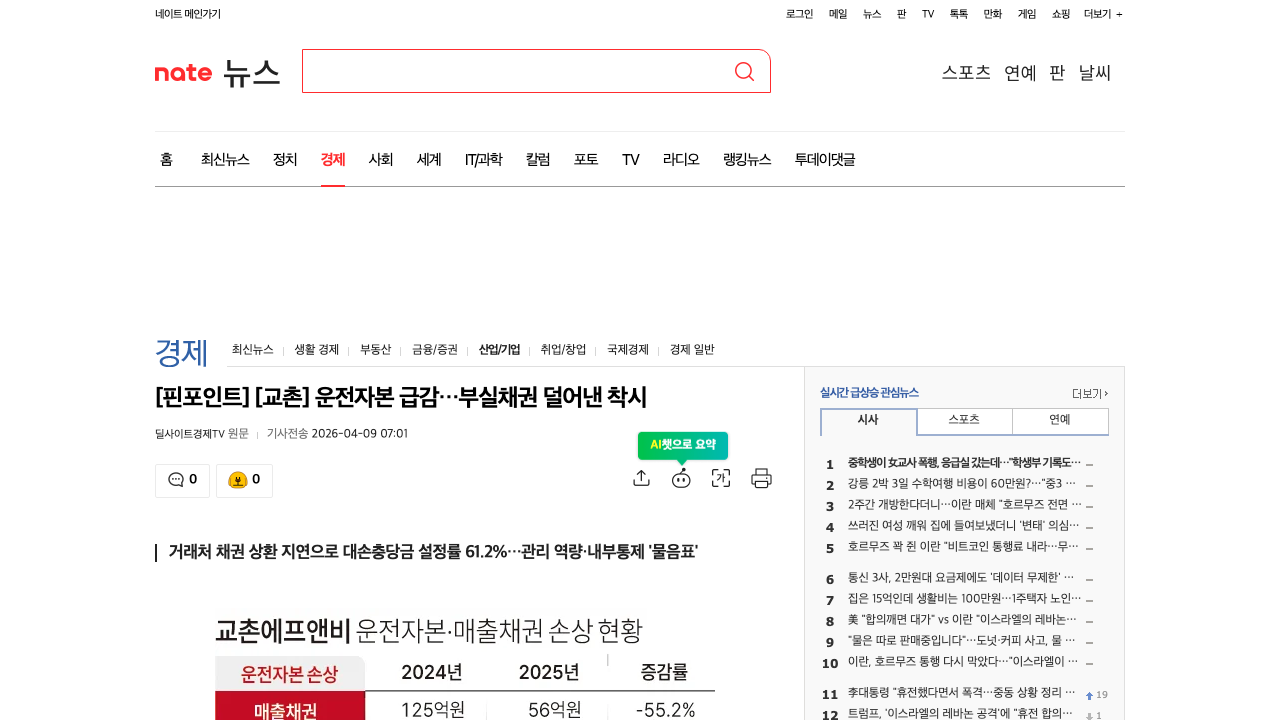Open trending article ranked 11 about 李대통령
The width and height of the screenshot is (1280, 720).
pyautogui.click(x=961, y=693)
